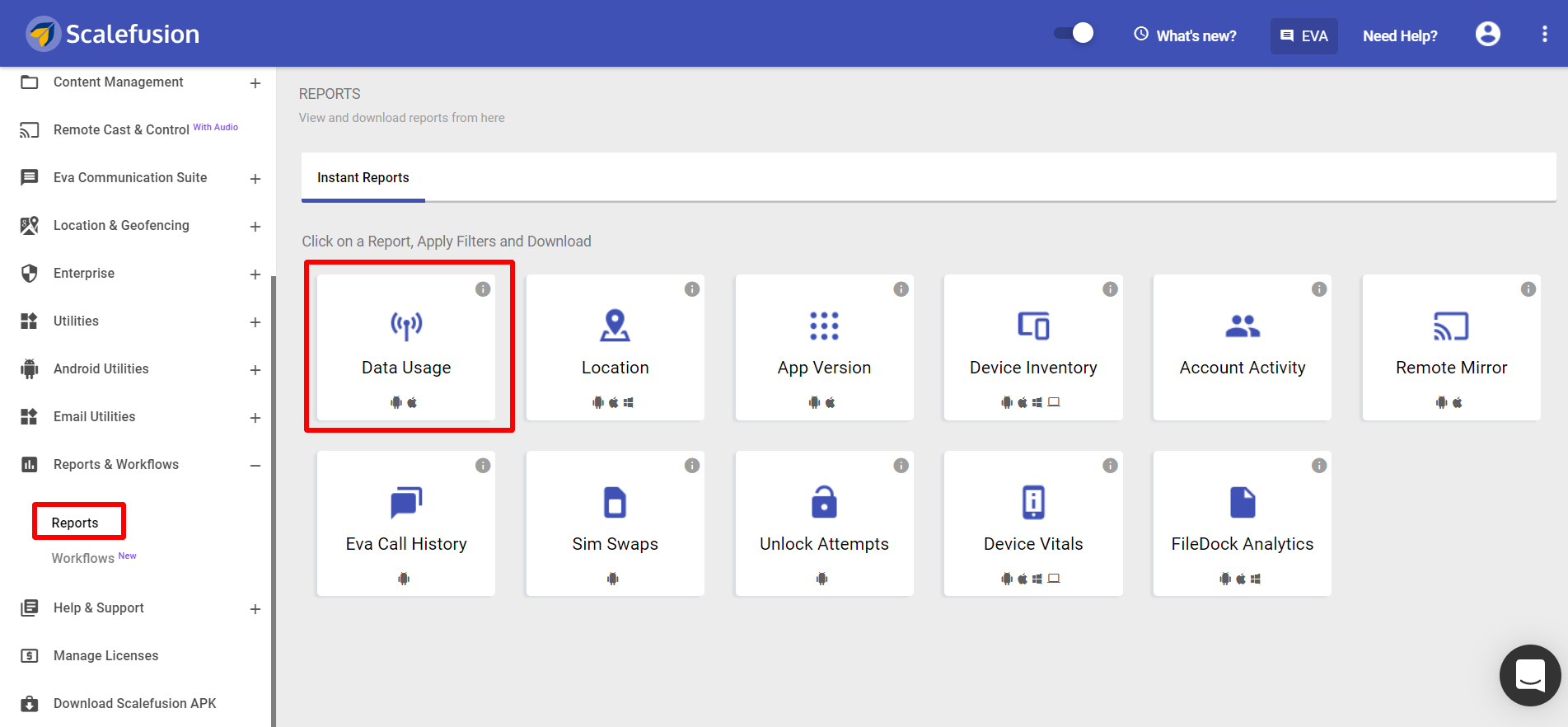Show info for Location report
The height and width of the screenshot is (727, 1568).
(x=692, y=288)
